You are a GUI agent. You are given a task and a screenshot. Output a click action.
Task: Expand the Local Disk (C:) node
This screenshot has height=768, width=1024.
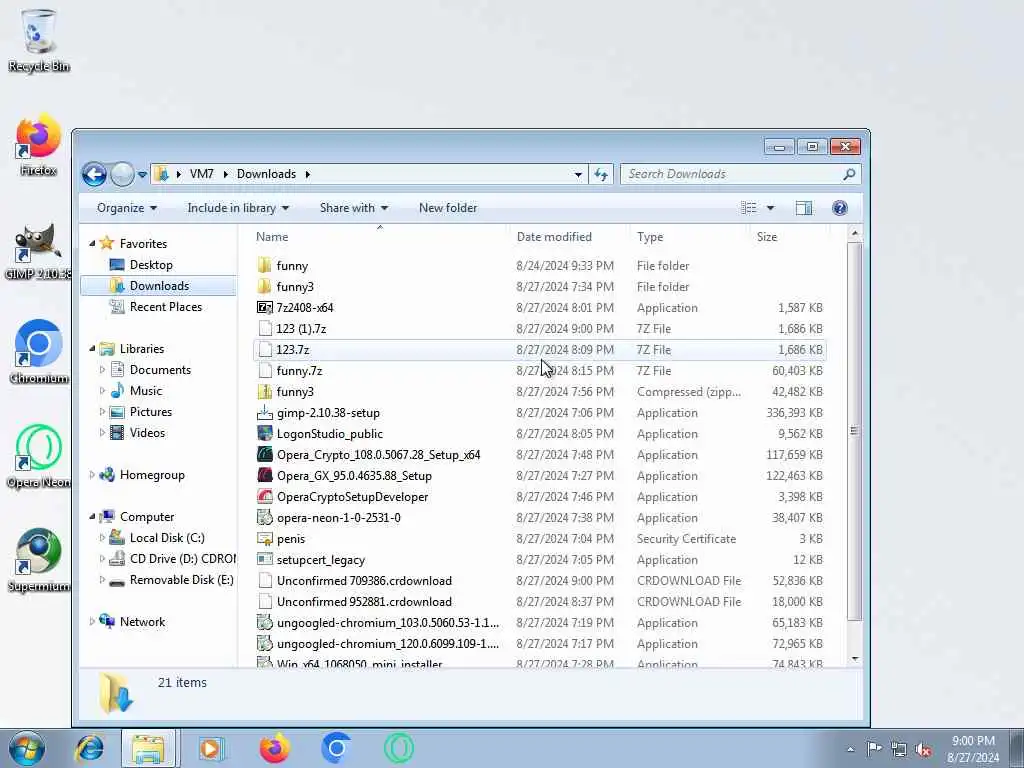[103, 537]
